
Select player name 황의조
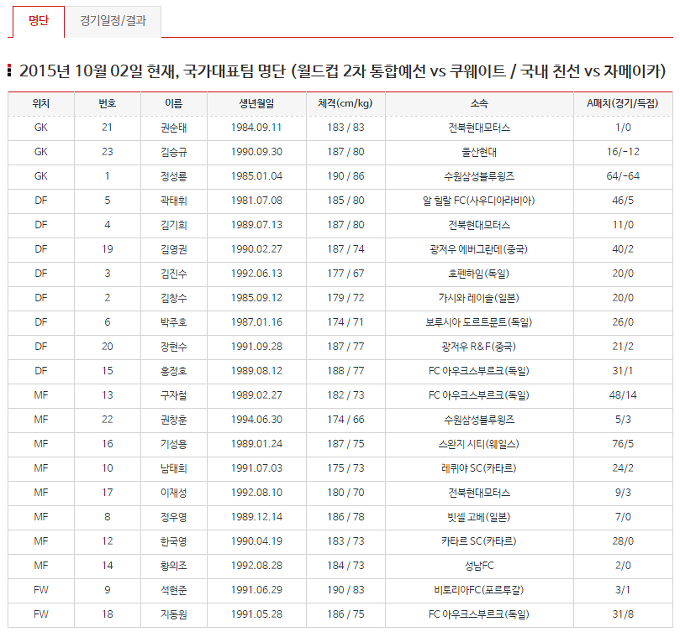click(173, 565)
